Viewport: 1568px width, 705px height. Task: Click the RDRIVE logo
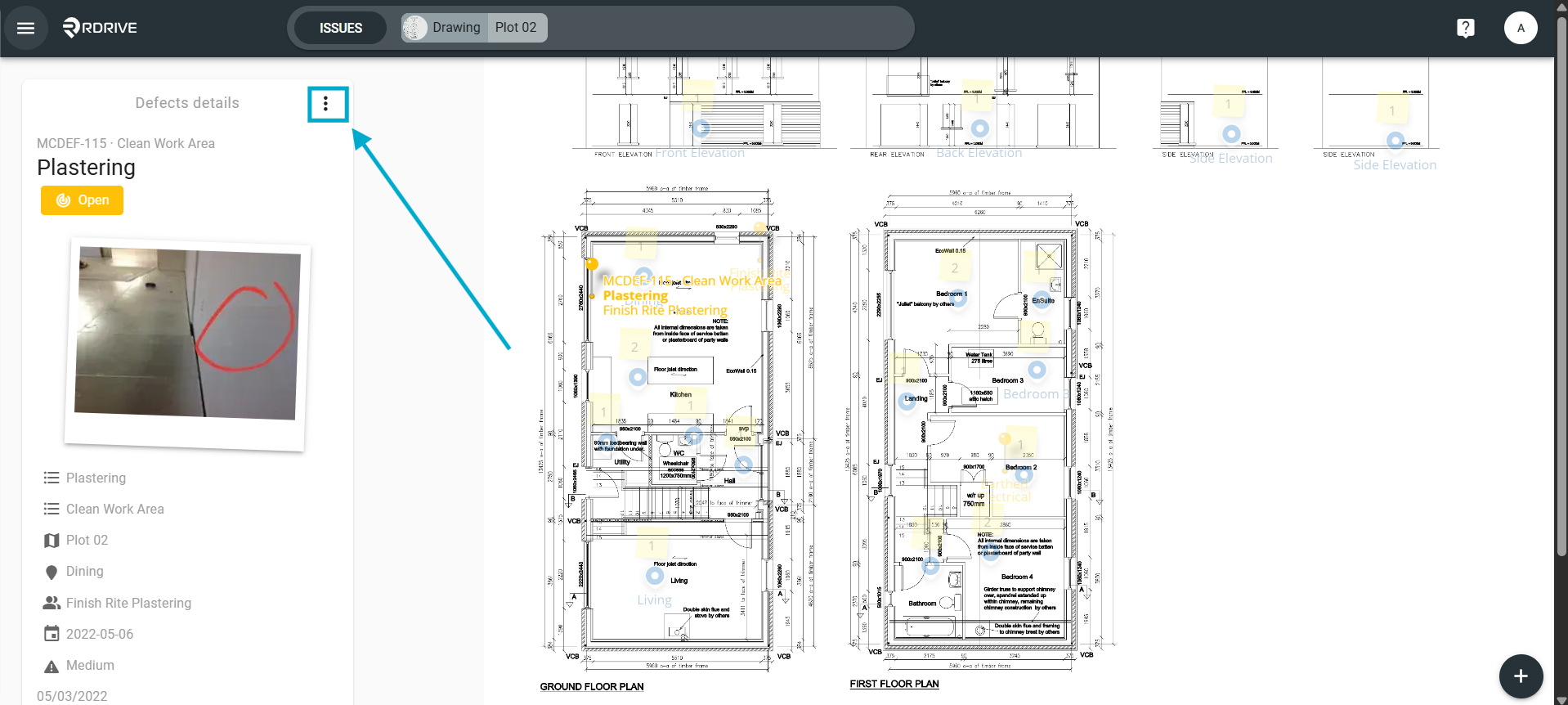click(x=100, y=28)
